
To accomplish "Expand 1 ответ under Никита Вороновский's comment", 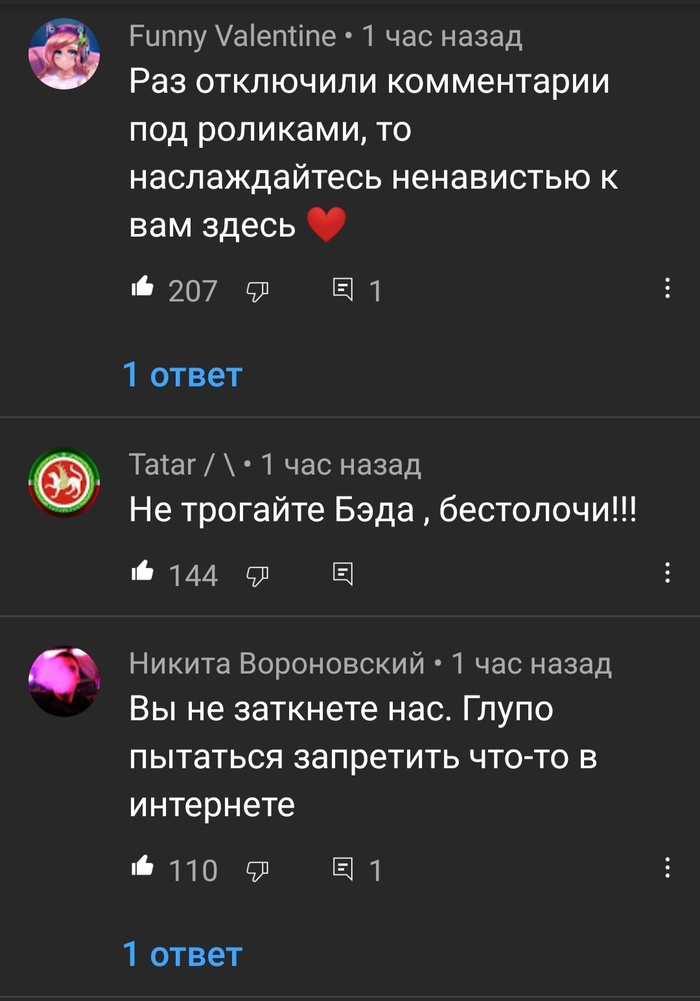I will 182,955.
